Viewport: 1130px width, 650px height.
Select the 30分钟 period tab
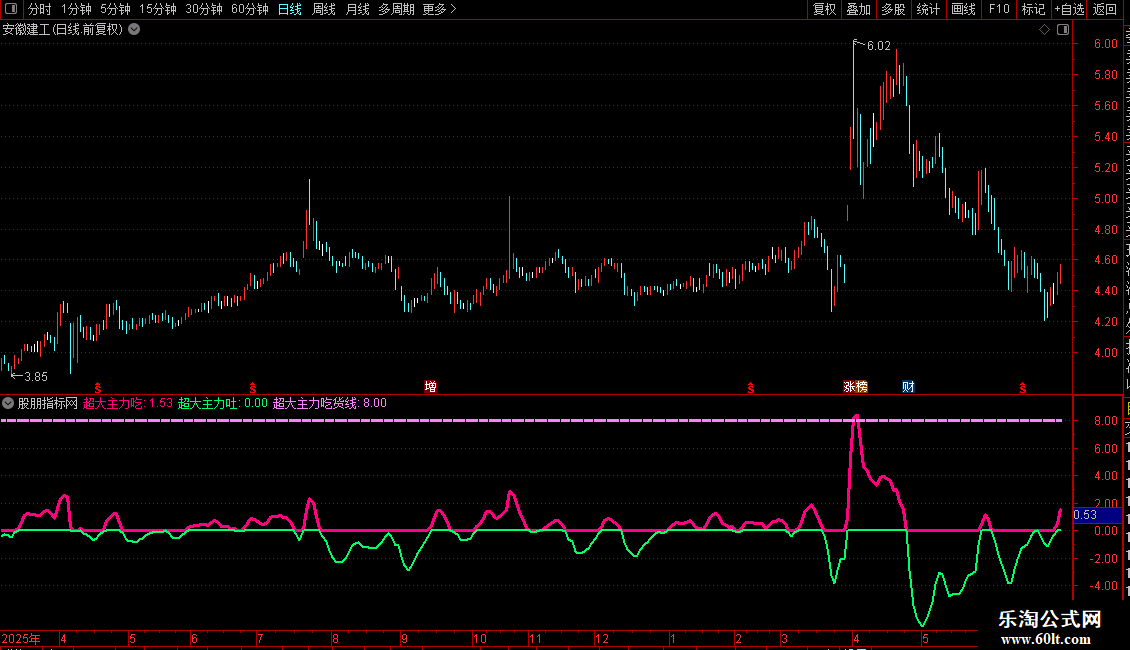pos(204,9)
